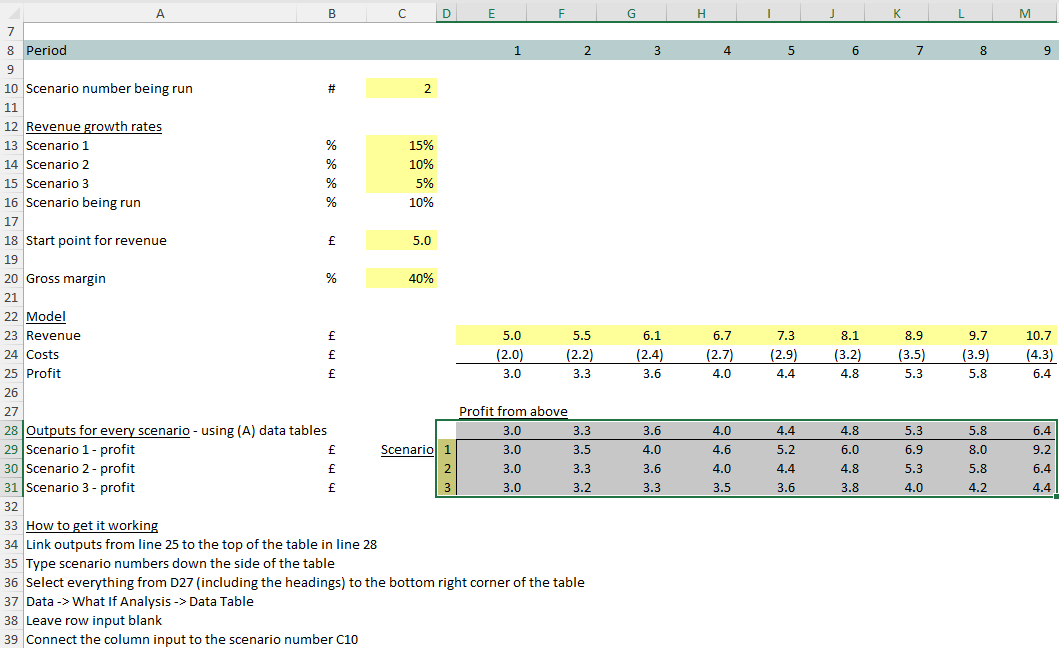Select the column M header
The image size is (1059, 648).
[1024, 11]
